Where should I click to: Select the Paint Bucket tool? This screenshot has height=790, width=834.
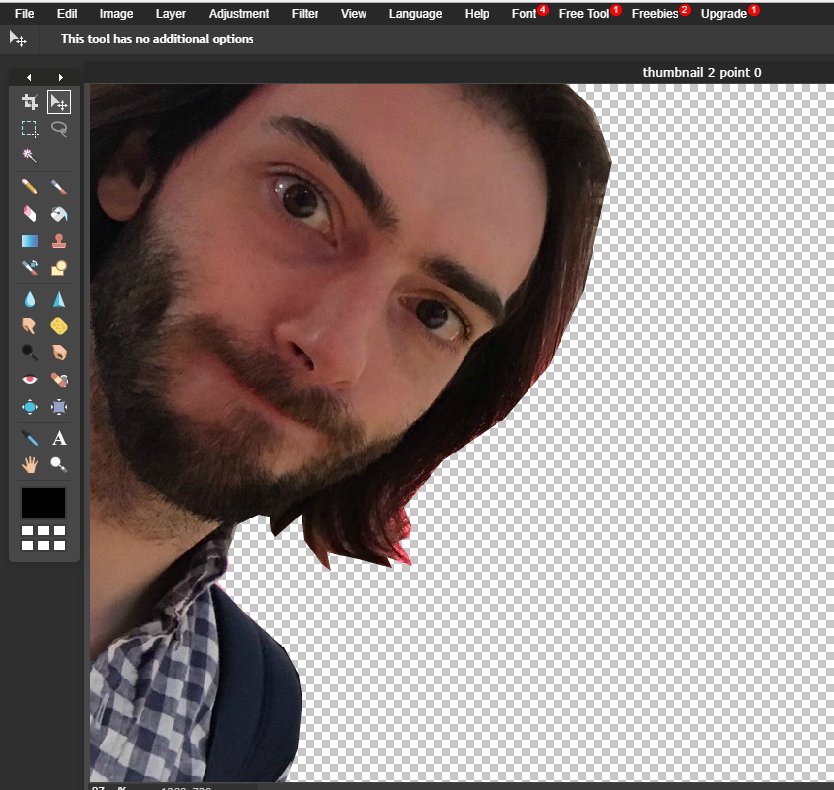tap(59, 214)
